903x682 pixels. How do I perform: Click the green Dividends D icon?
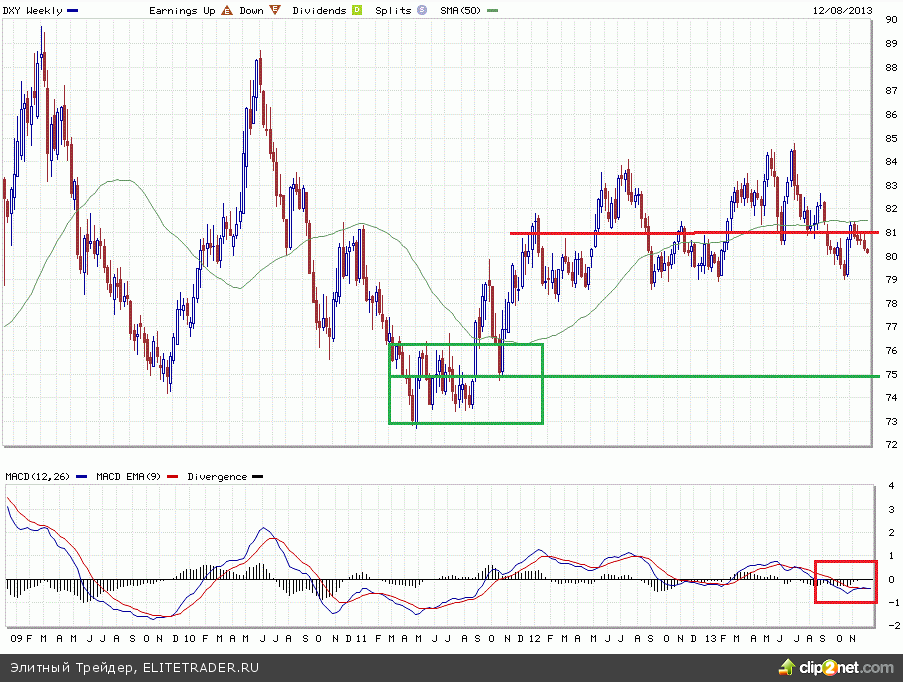pos(356,10)
